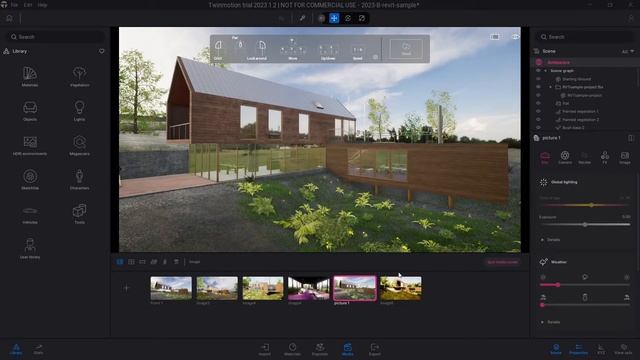Open the User library category
This screenshot has width=640, height=360.
point(30,248)
